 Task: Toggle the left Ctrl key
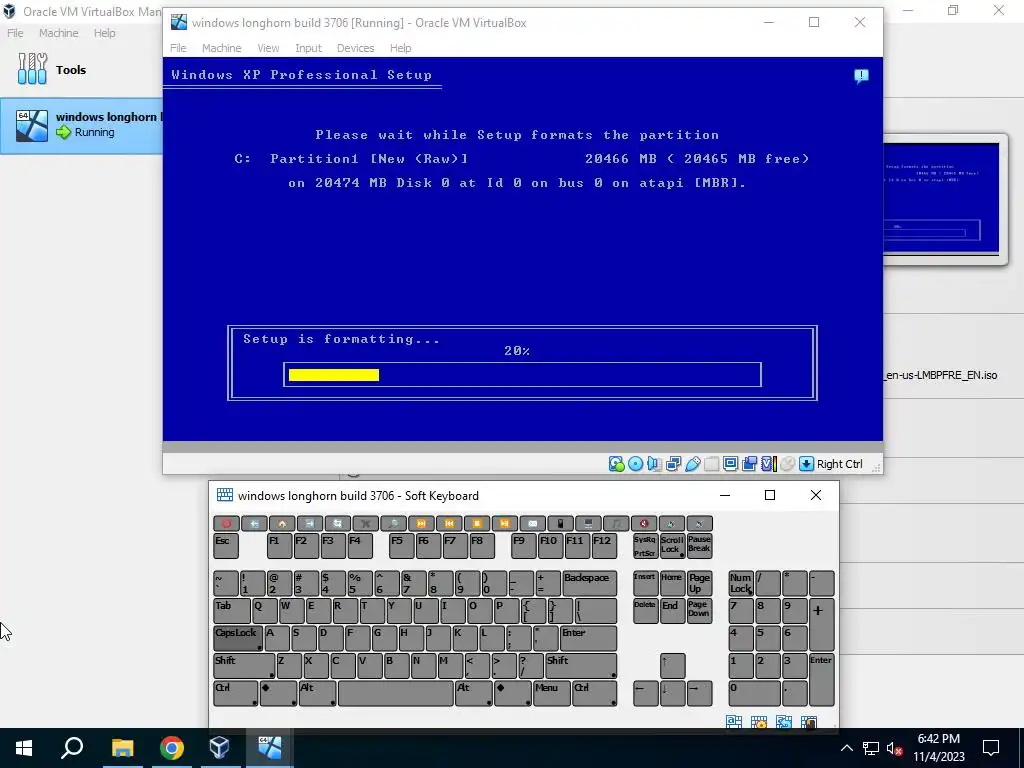[236, 693]
